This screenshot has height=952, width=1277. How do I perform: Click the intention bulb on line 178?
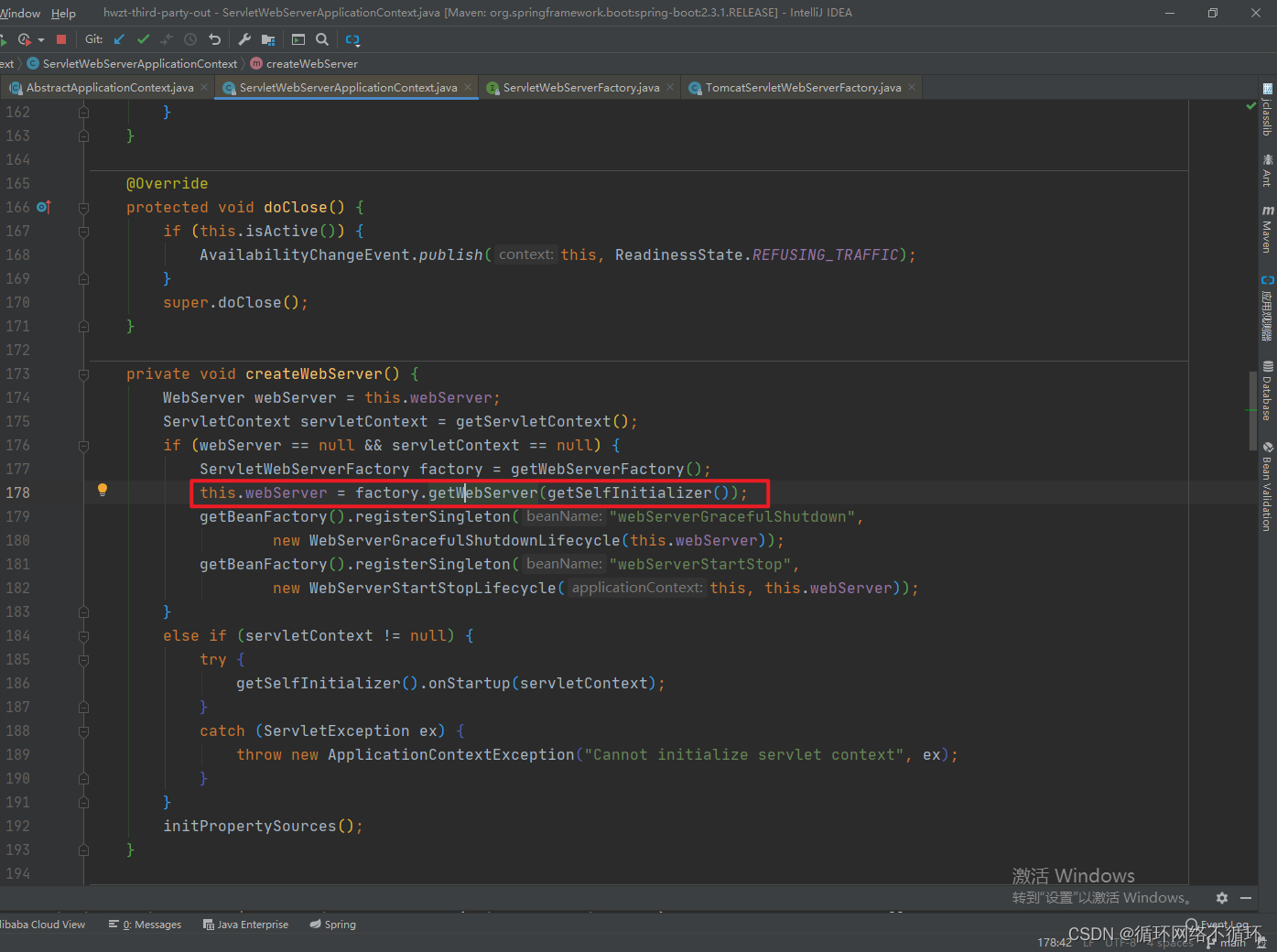102,491
